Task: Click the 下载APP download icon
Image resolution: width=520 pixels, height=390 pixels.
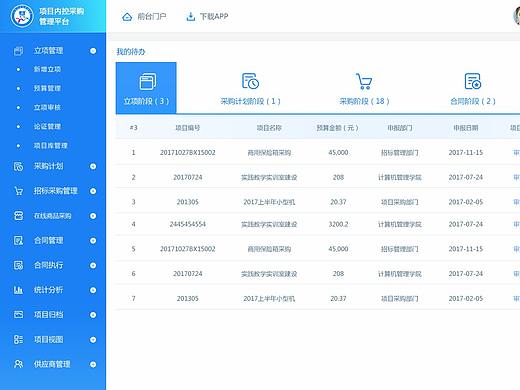Action: [190, 16]
